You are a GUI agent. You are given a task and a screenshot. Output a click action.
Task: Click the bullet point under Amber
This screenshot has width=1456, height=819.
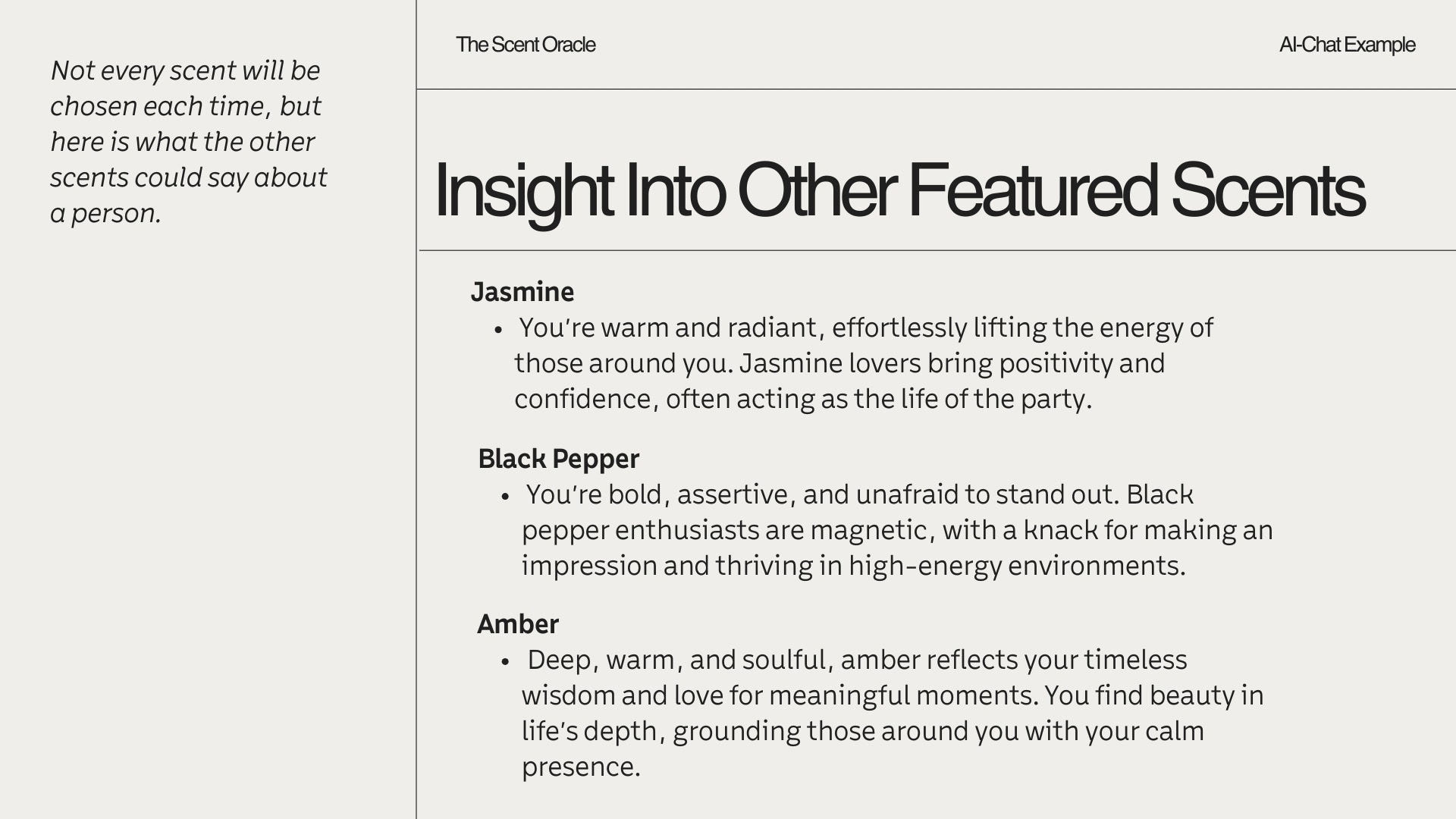click(506, 662)
